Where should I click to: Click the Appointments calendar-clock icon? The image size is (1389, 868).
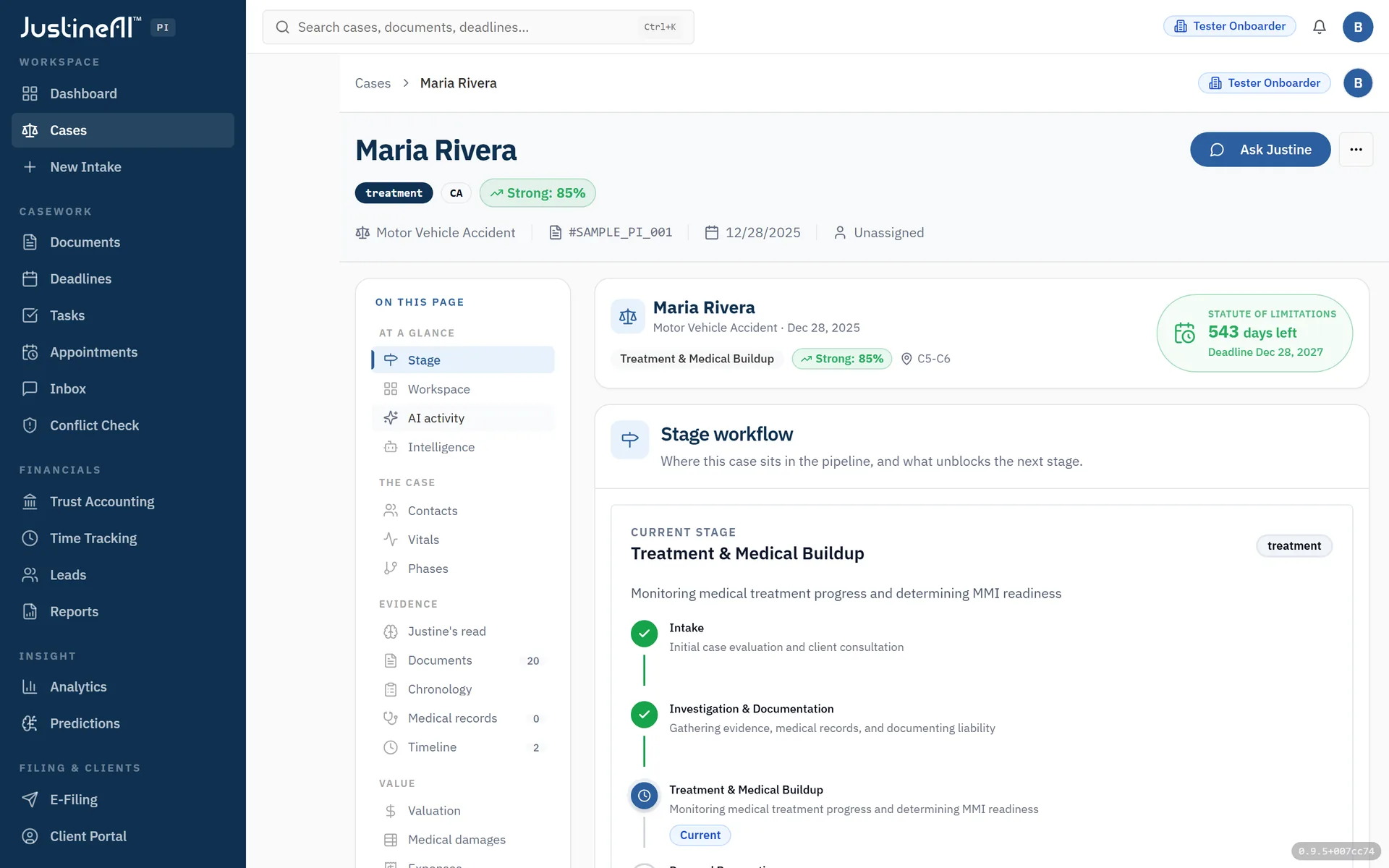coord(30,352)
